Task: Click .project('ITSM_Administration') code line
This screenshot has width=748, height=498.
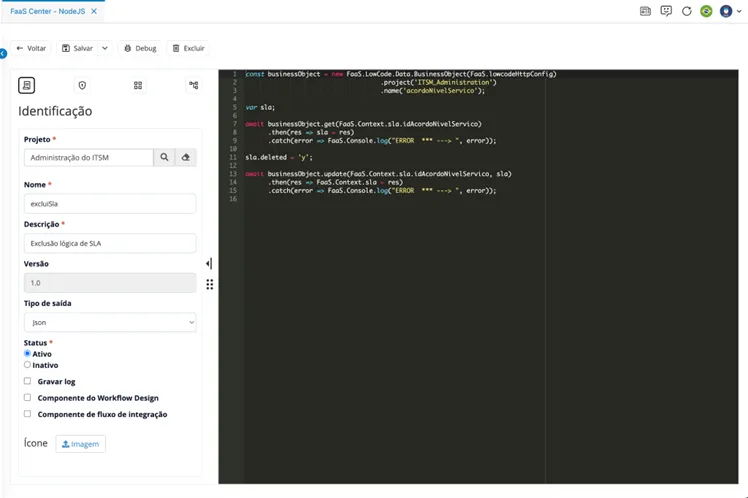Action: [438, 82]
